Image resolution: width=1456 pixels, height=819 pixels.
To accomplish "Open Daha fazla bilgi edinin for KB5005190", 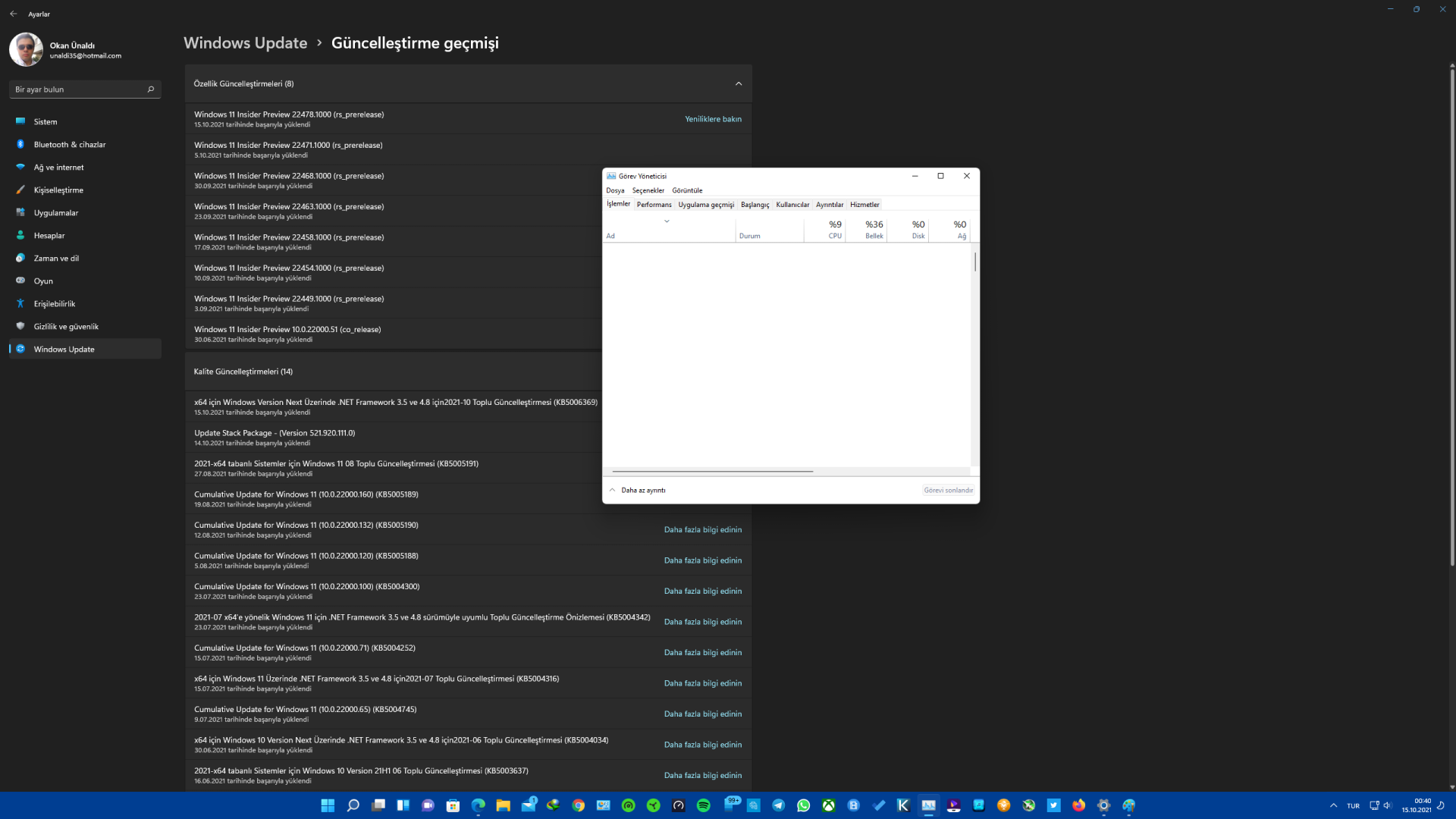I will 702,529.
